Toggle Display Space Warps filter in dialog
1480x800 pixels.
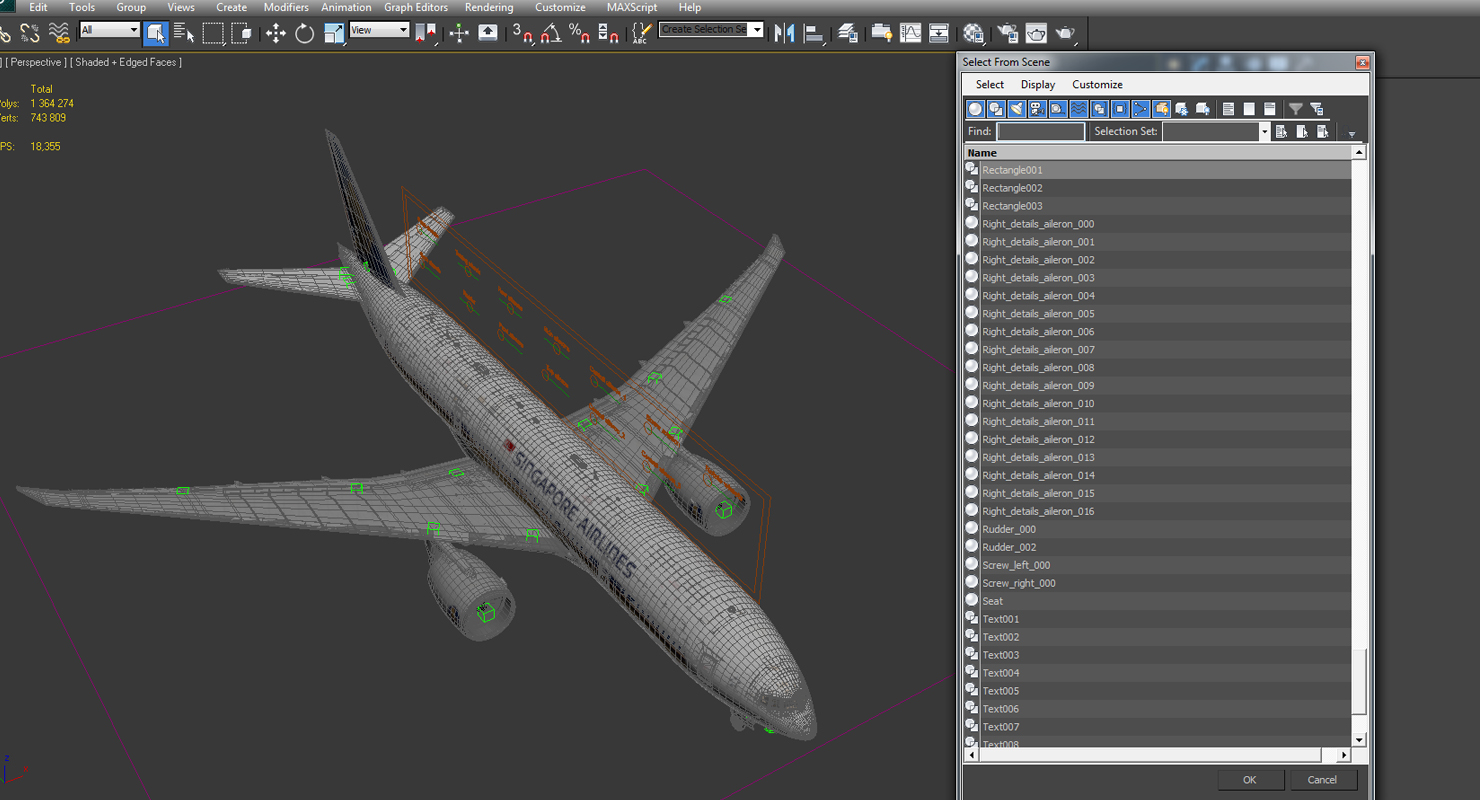(1079, 109)
